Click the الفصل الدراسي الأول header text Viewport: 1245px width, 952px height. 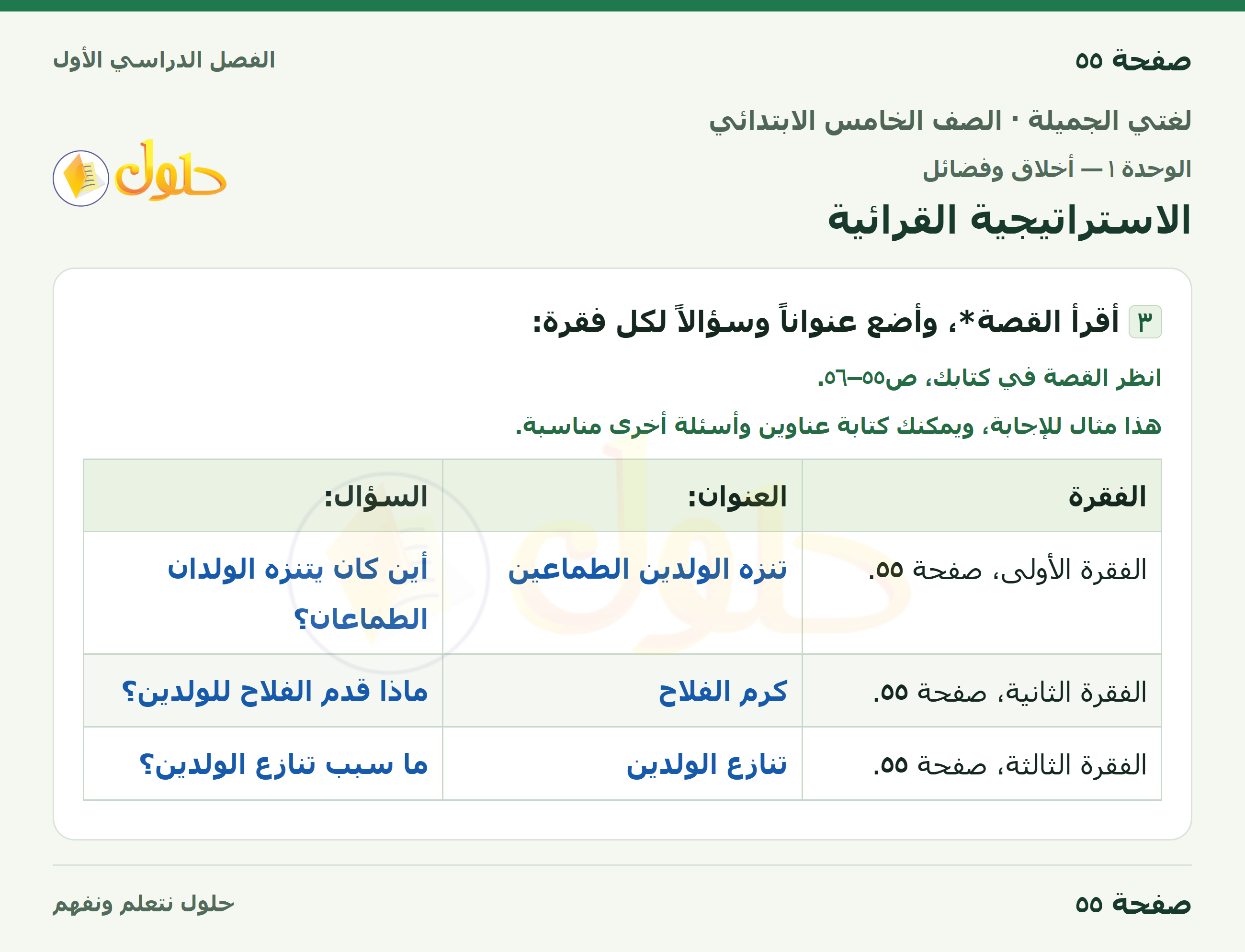164,60
